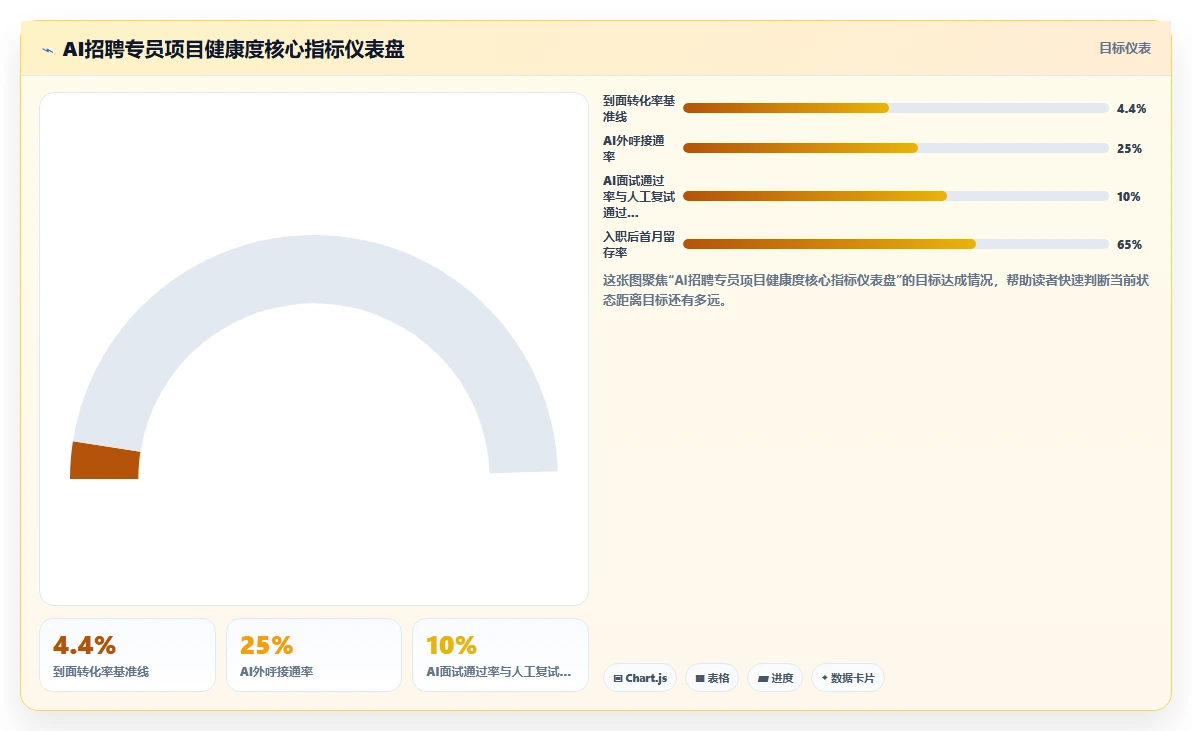Select the 10% AI面试通过率 data card
The height and width of the screenshot is (731, 1192).
(x=500, y=655)
